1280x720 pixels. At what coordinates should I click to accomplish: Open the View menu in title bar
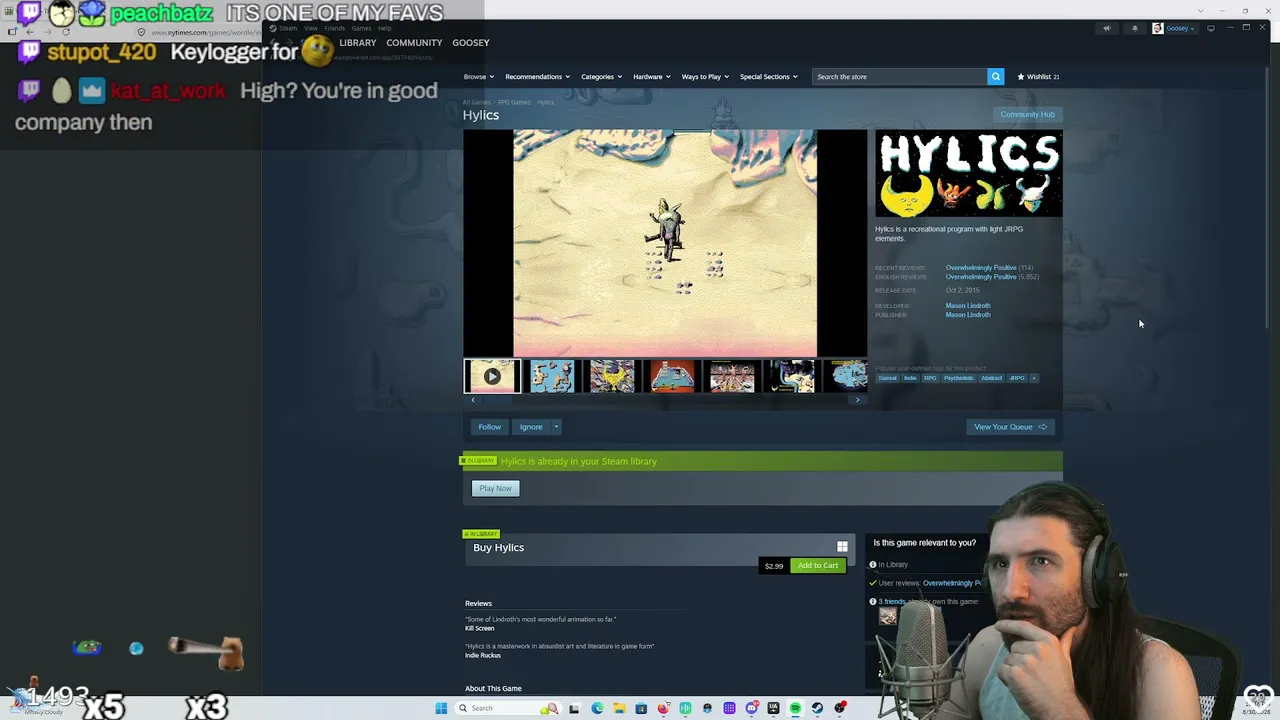click(311, 28)
